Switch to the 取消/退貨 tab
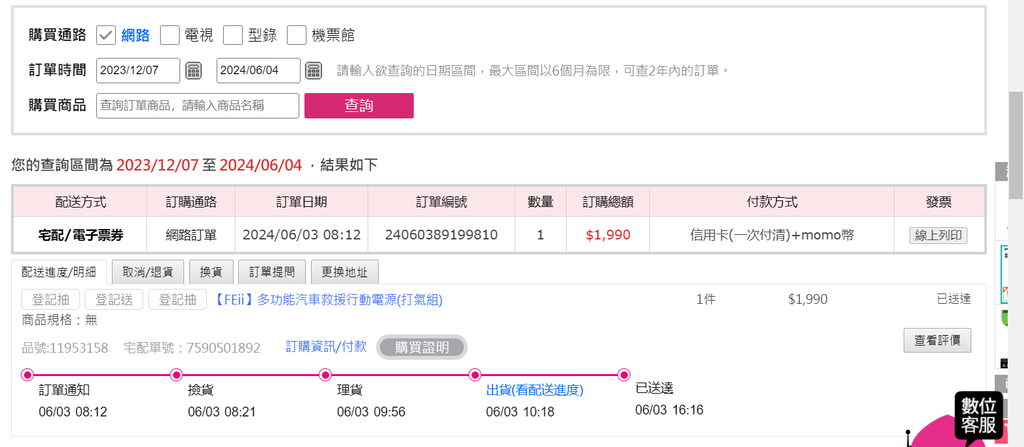 point(148,271)
